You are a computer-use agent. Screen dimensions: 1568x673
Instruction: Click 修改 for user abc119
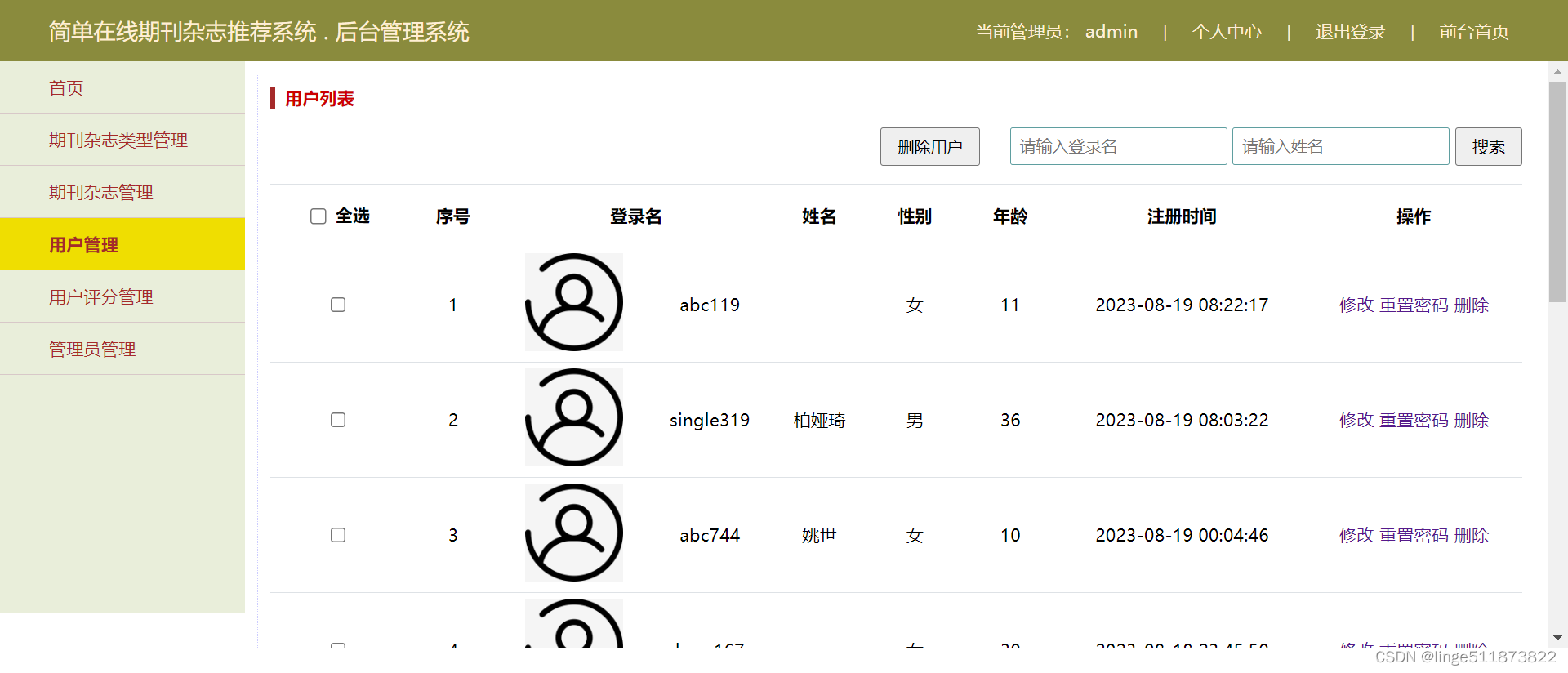1356,305
